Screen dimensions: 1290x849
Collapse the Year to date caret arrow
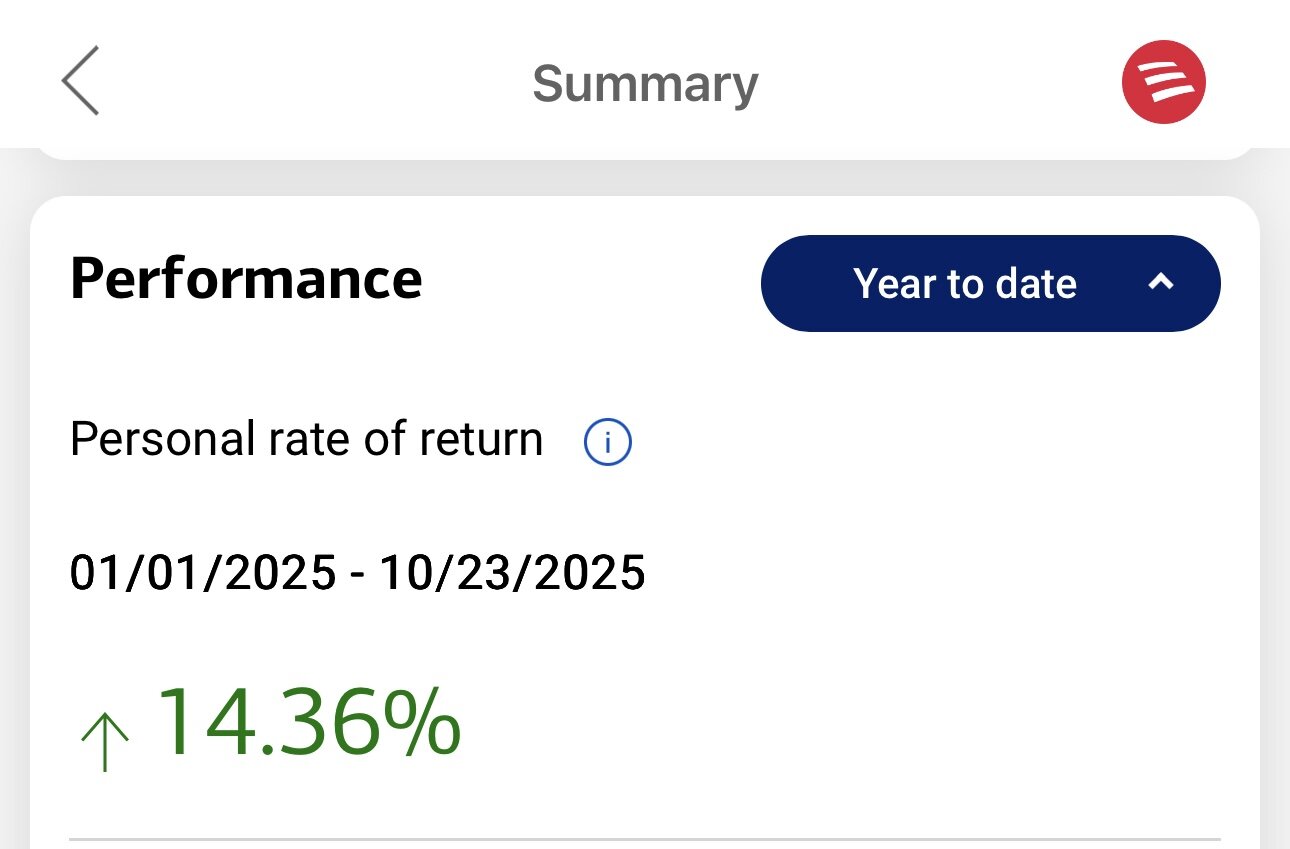(1160, 283)
